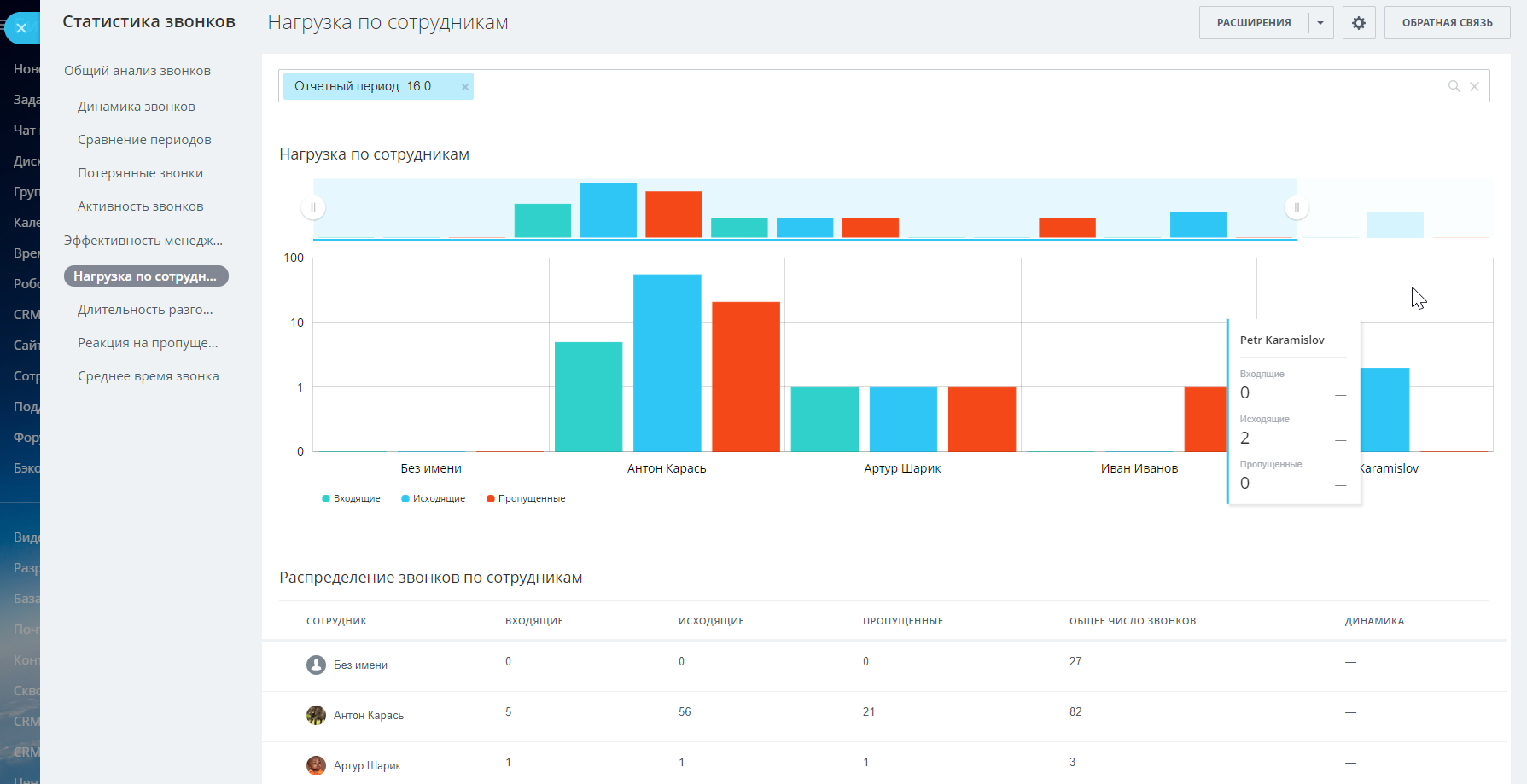Expand the 'Общий анализ звонков' section

pyautogui.click(x=137, y=71)
